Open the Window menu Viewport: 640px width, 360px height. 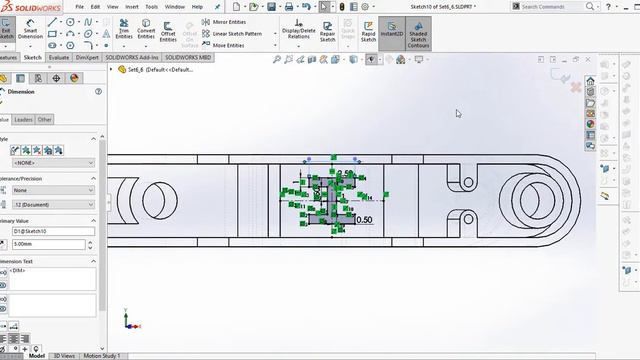tap(175, 7)
